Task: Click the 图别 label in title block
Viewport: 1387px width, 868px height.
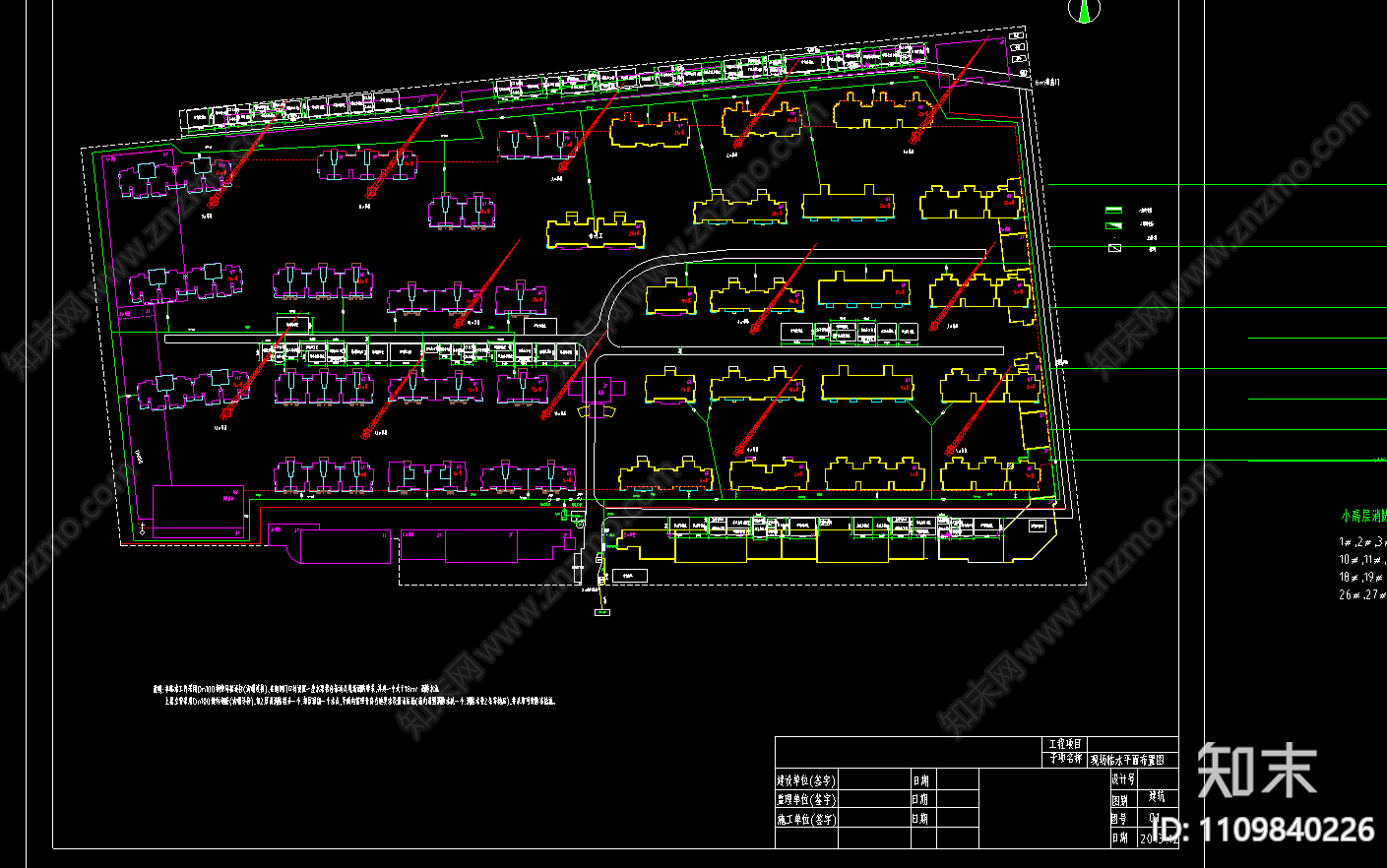Action: (1120, 800)
